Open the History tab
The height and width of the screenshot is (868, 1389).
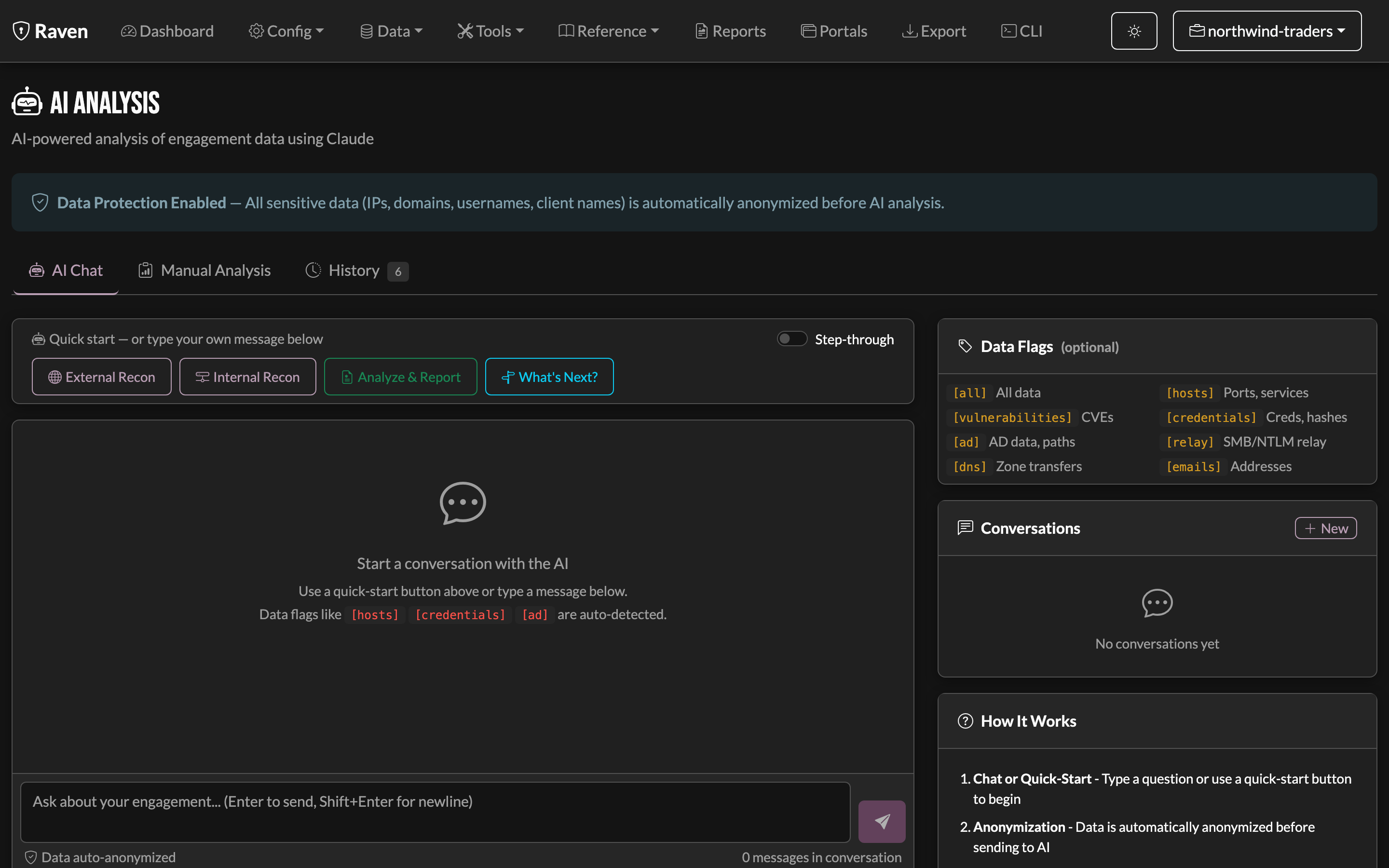point(356,271)
